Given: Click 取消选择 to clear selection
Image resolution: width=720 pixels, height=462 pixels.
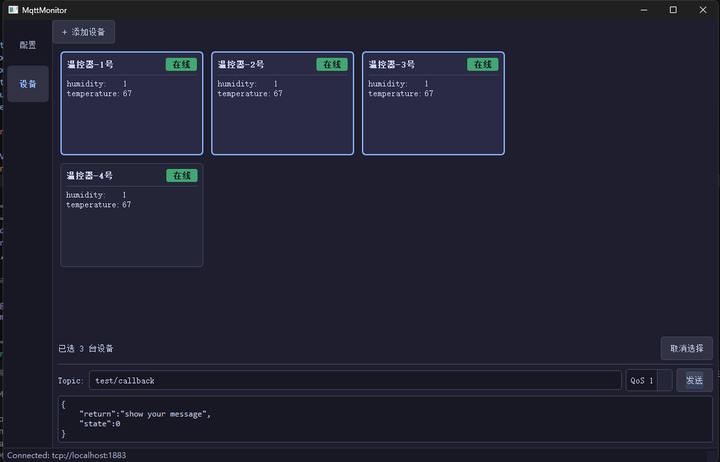Looking at the screenshot, I should [686, 349].
